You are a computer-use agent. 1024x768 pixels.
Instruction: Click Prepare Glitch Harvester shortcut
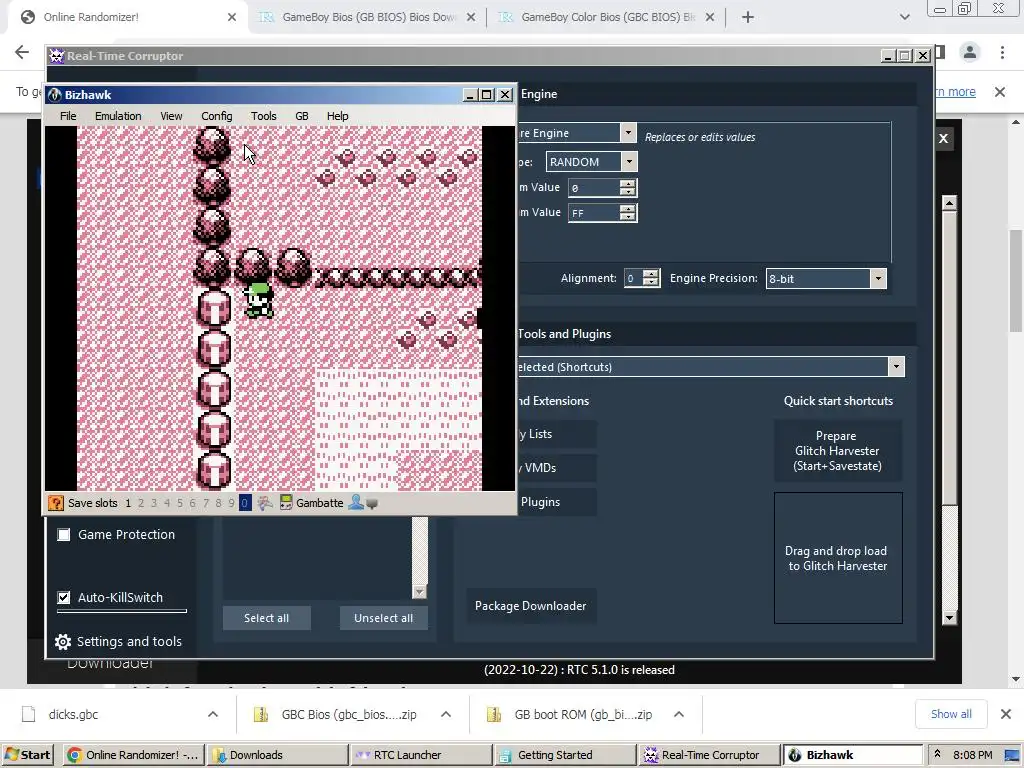(x=838, y=451)
